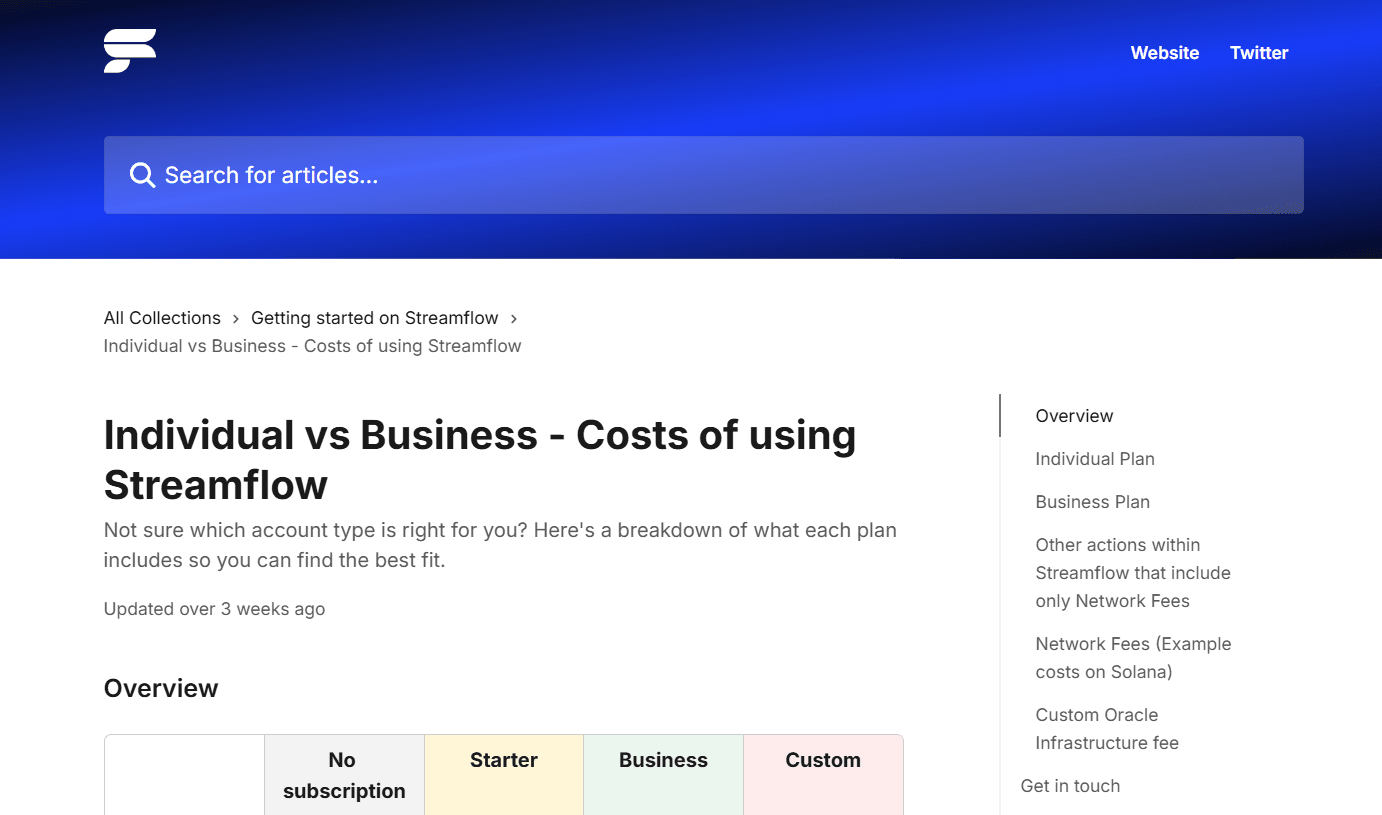Click the Updated over 3 weeks ago text
Image resolution: width=1382 pixels, height=815 pixels.
click(x=214, y=609)
